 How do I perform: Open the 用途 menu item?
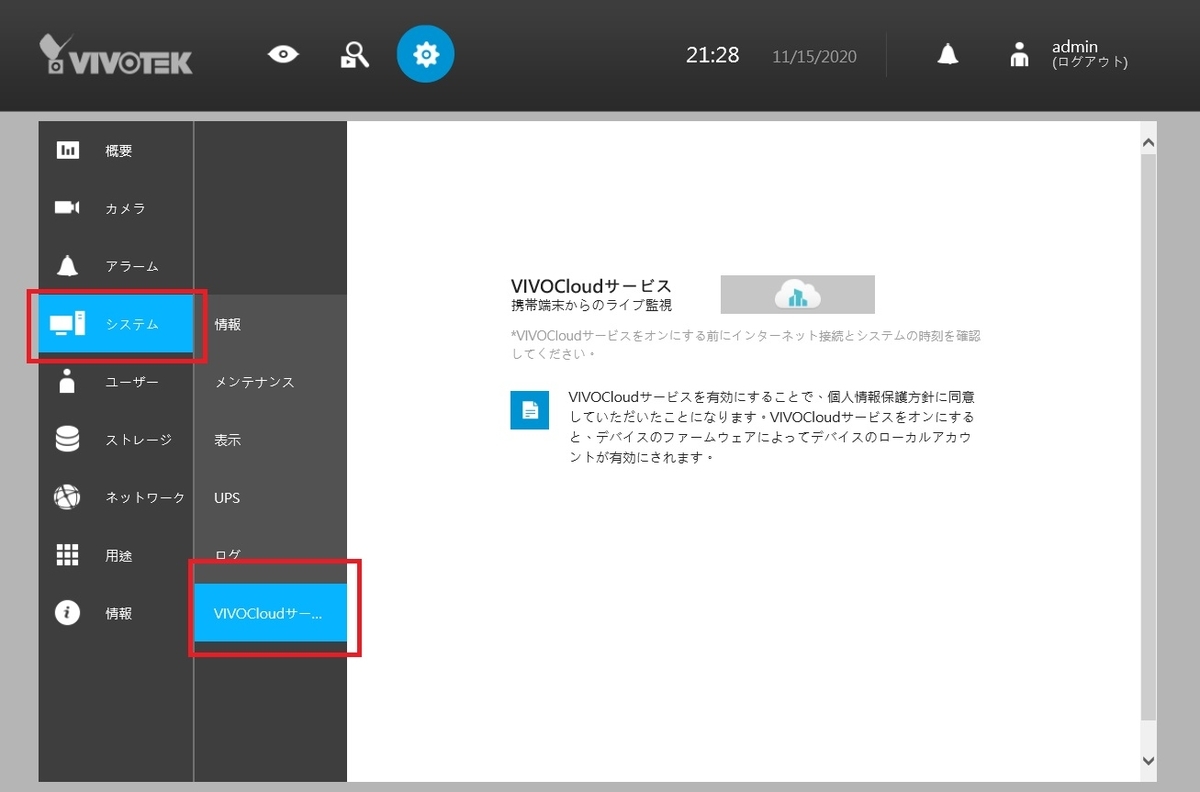[x=116, y=555]
